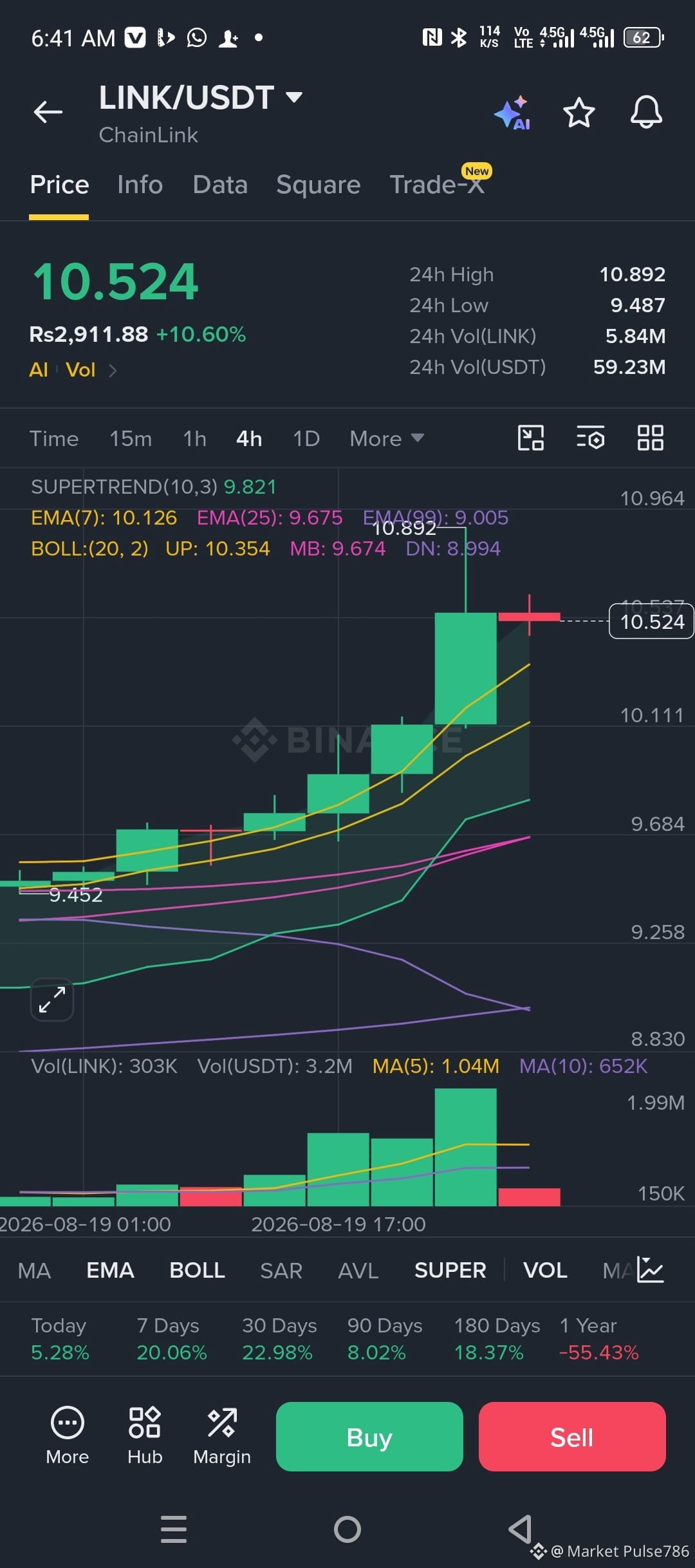Tap the MA(10): 652K volume label
This screenshot has width=695, height=1568.
point(583,1066)
